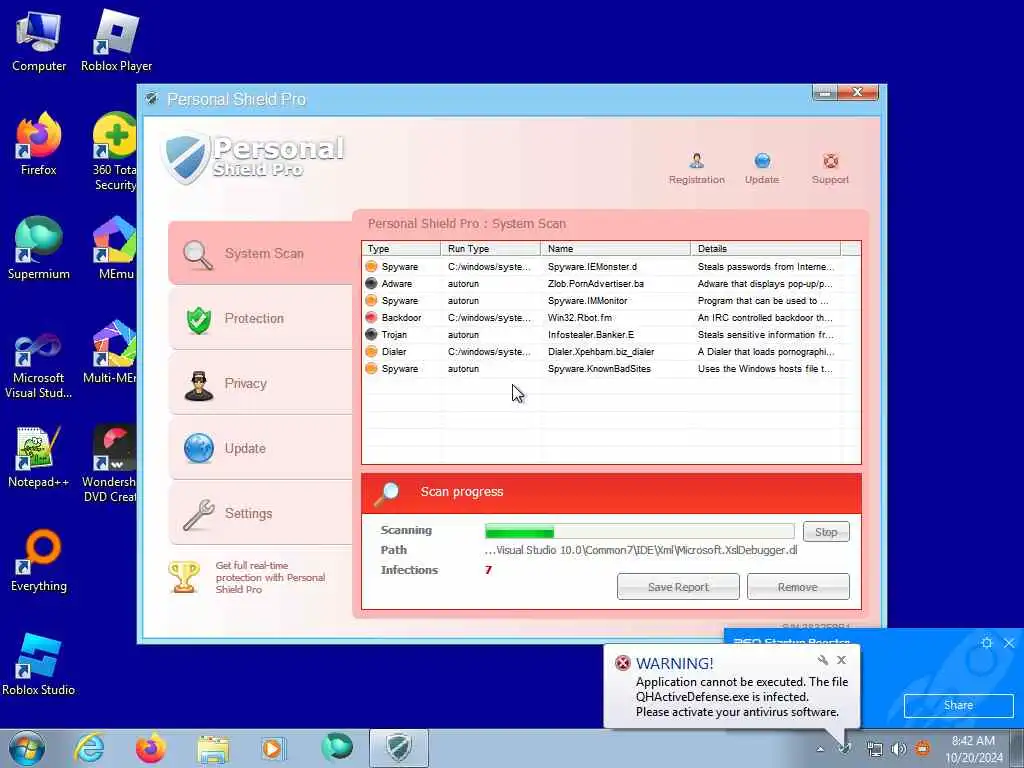1024x768 pixels.
Task: Sort by the Type column header
Action: pos(401,249)
